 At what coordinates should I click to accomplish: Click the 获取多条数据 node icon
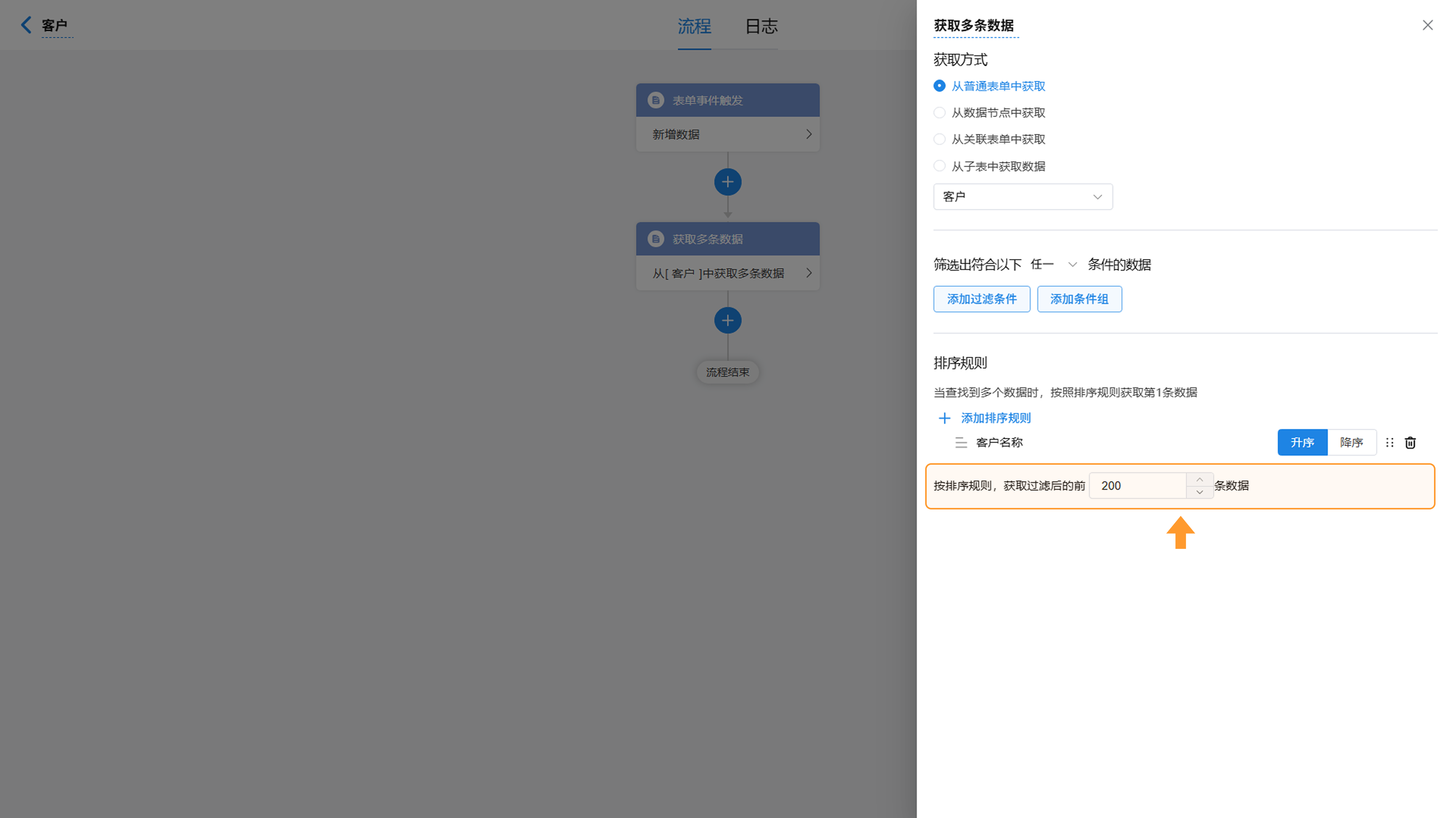(x=656, y=239)
